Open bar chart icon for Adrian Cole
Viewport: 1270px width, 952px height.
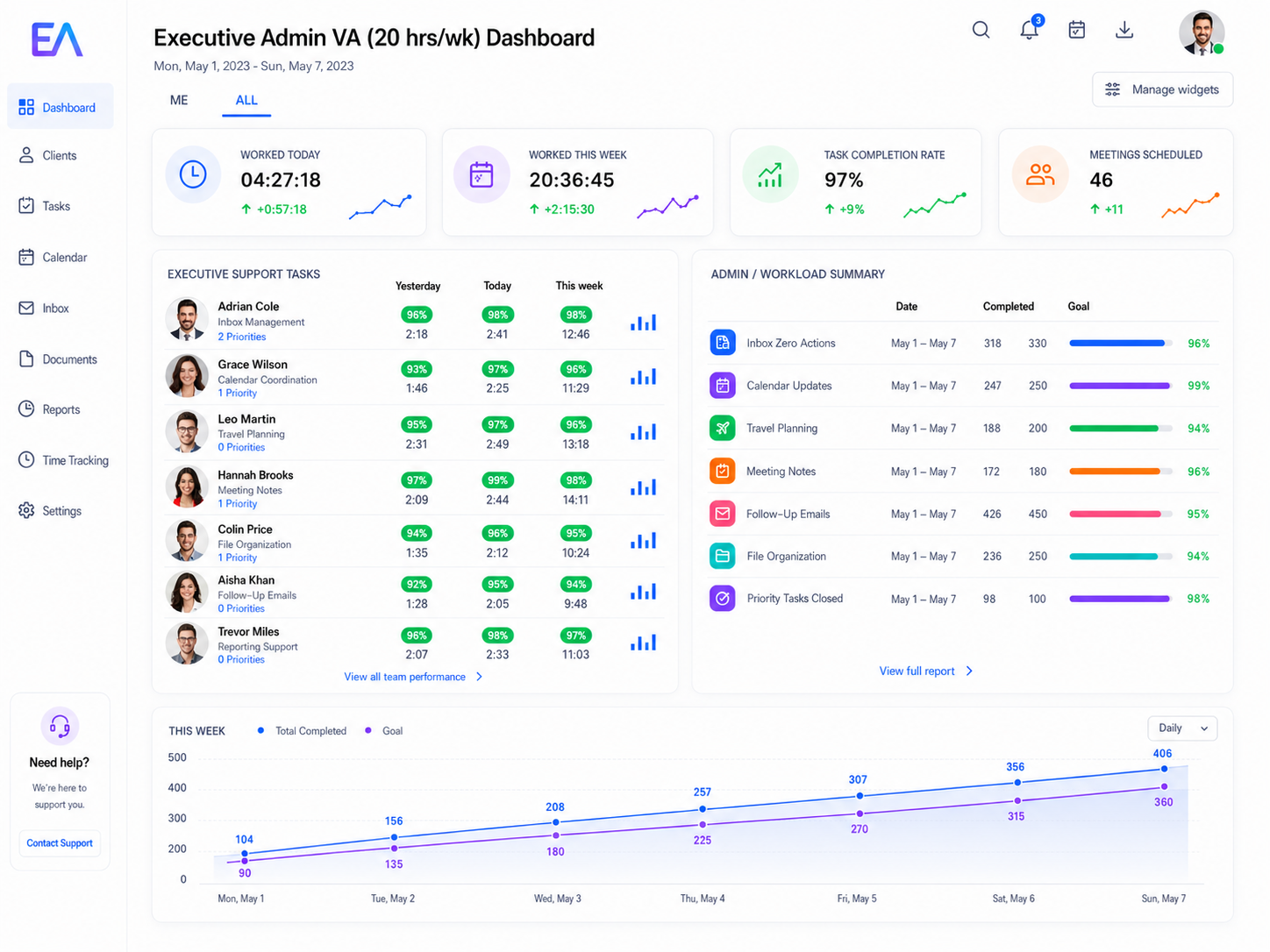643,323
